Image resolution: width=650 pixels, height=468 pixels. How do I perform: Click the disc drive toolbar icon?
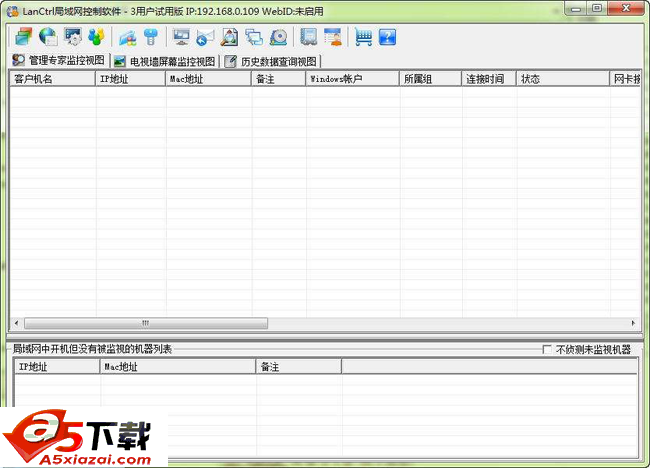click(x=278, y=37)
